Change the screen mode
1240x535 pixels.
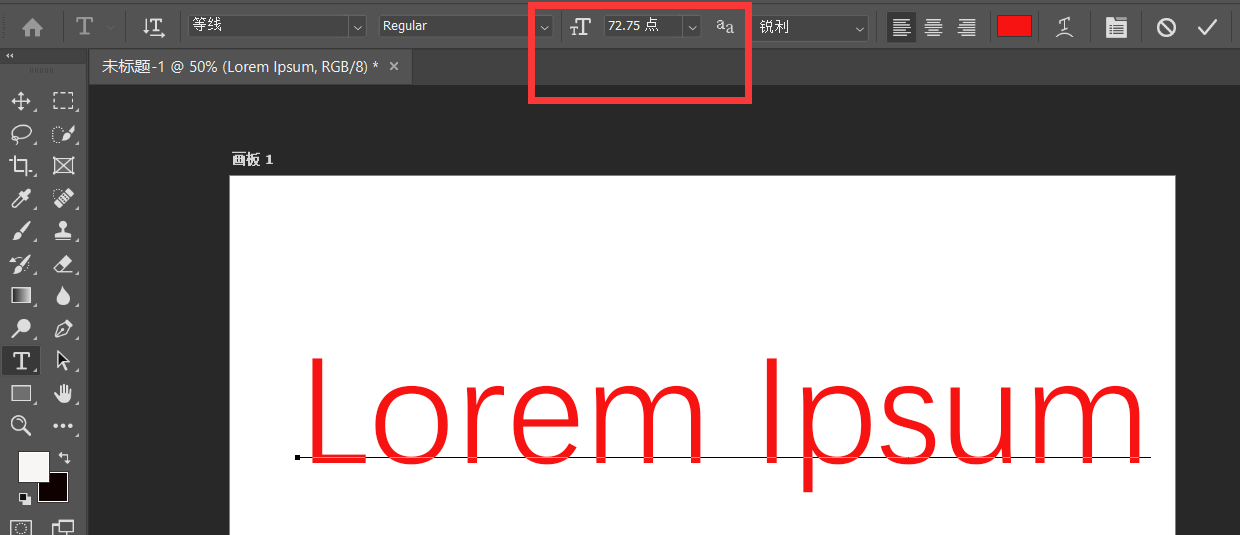click(63, 527)
